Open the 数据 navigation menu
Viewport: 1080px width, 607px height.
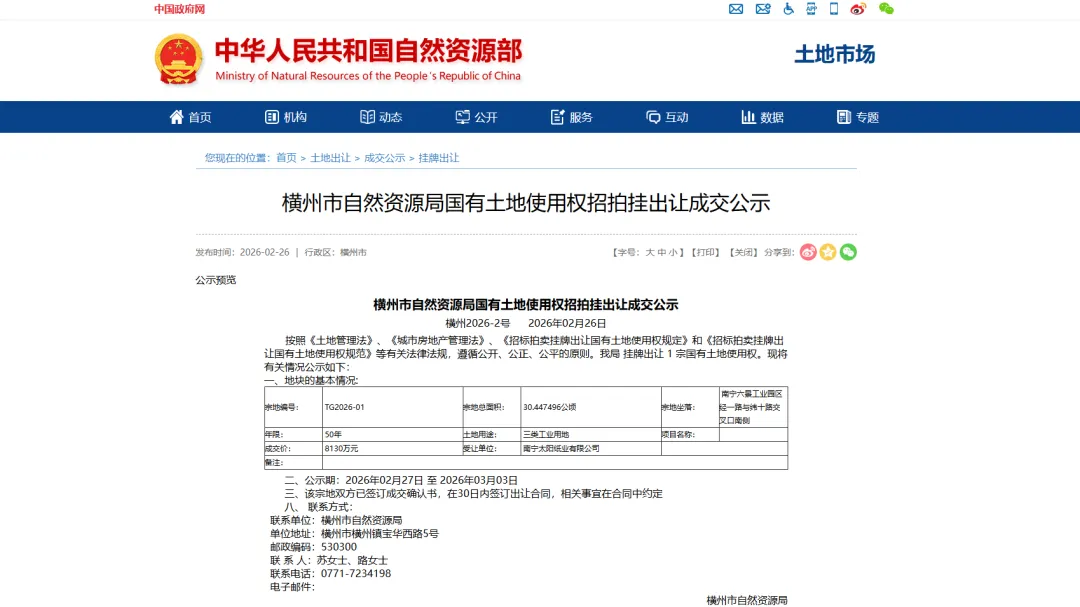762,117
